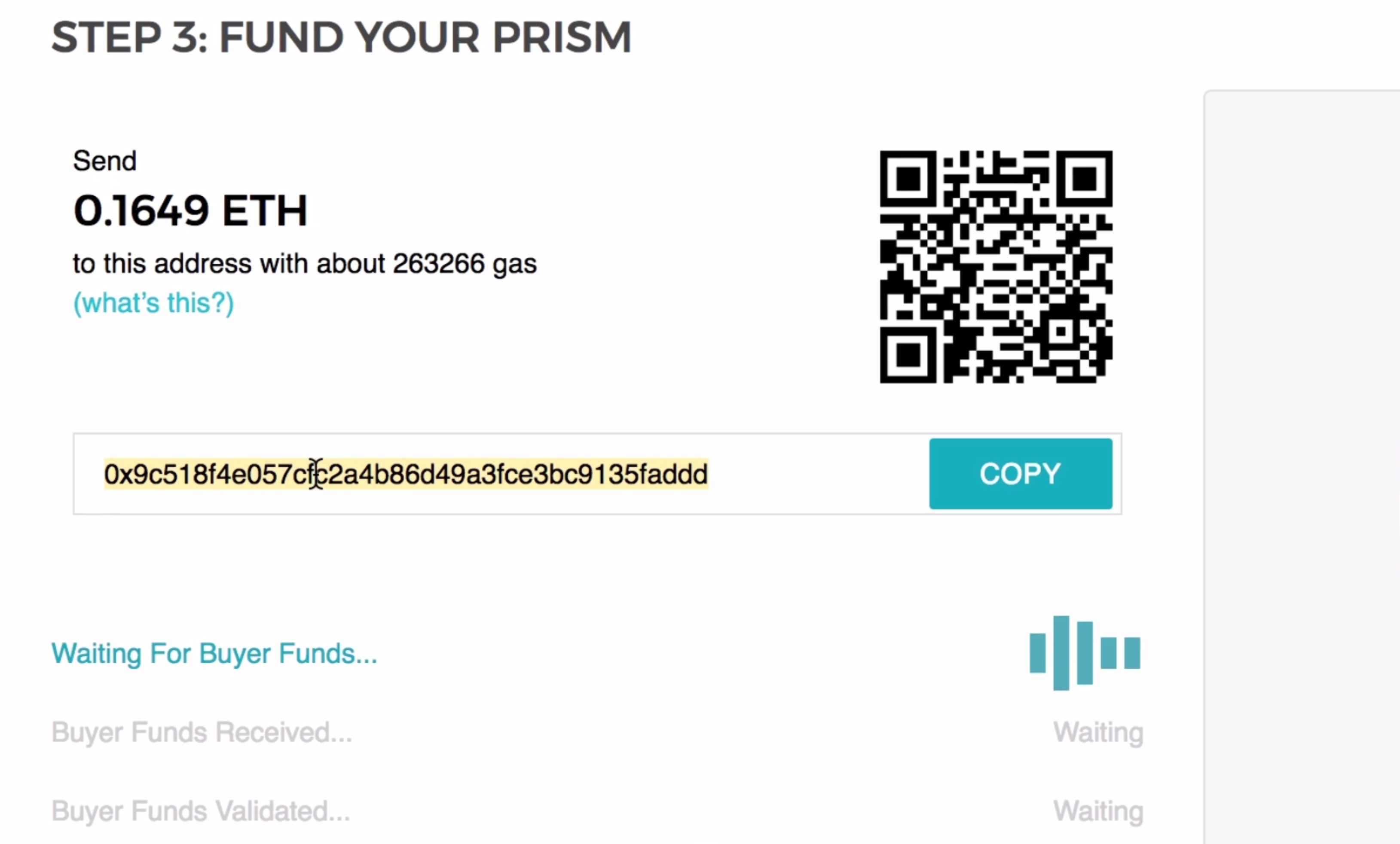Viewport: 1400px width, 844px height.
Task: Click the gray side panel on the right
Action: (1301, 454)
